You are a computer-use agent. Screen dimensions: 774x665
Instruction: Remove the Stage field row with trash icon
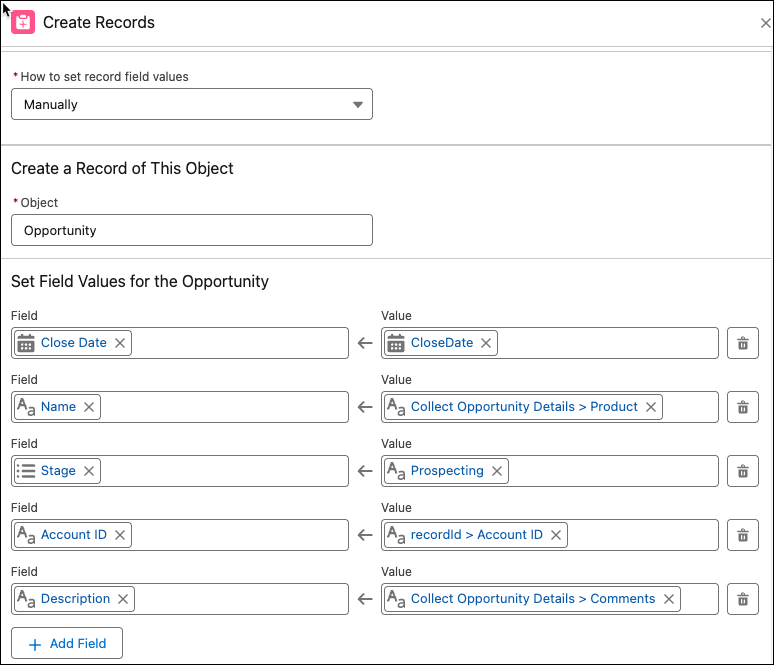742,471
